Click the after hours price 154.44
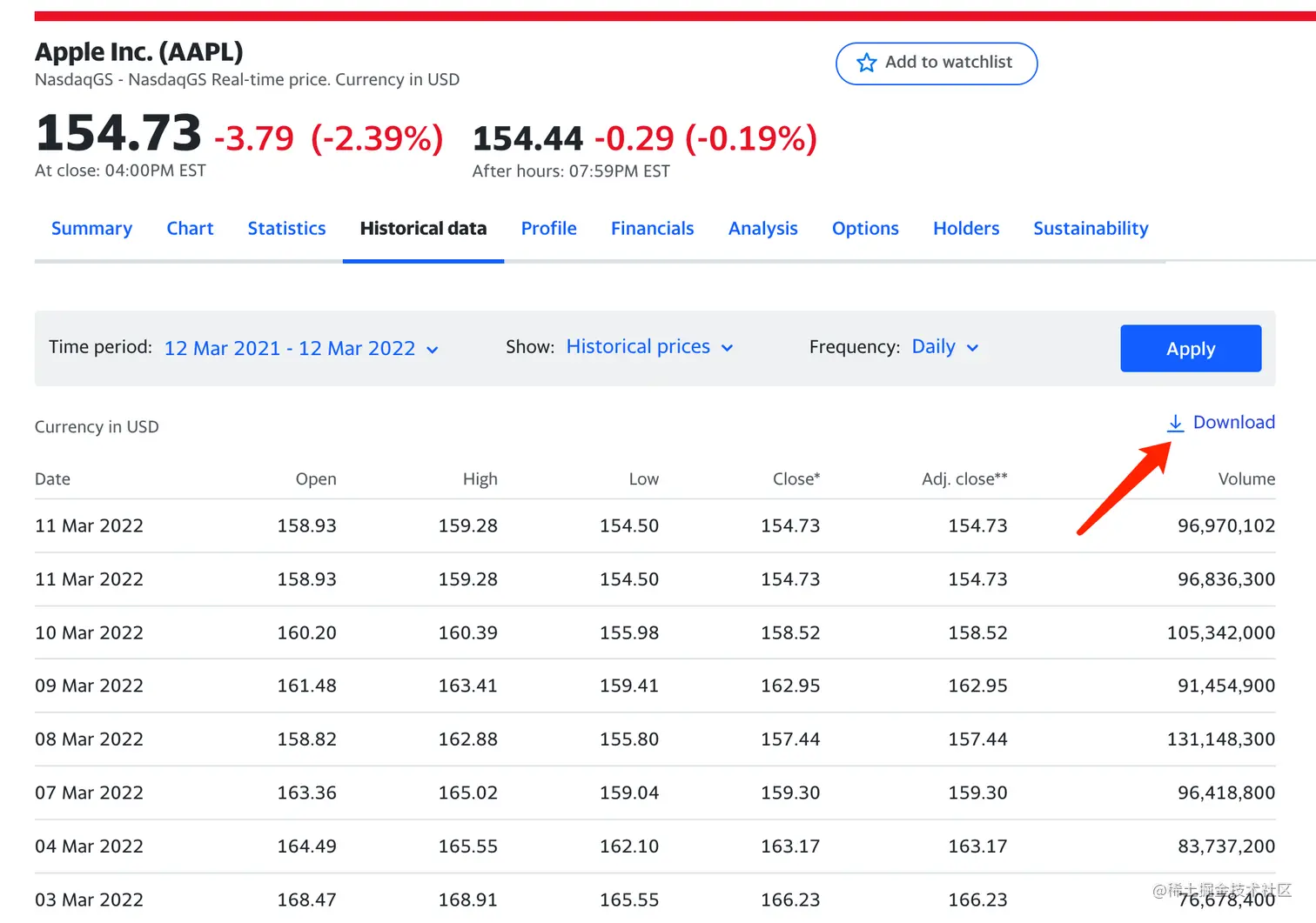 click(x=527, y=138)
